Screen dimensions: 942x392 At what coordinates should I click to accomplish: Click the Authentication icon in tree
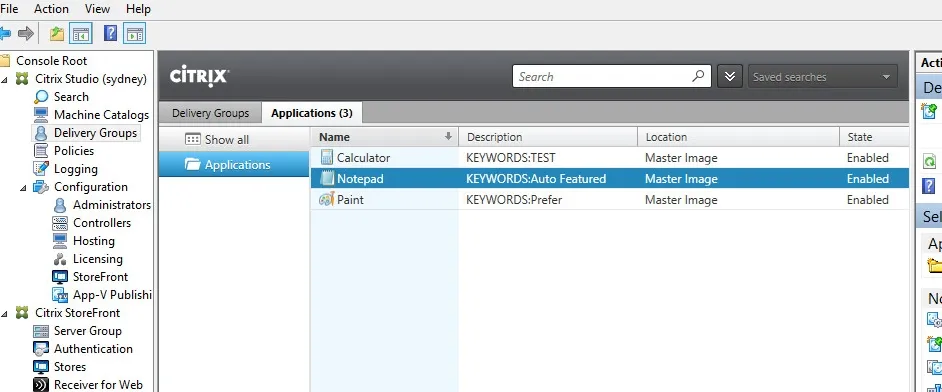pos(41,349)
